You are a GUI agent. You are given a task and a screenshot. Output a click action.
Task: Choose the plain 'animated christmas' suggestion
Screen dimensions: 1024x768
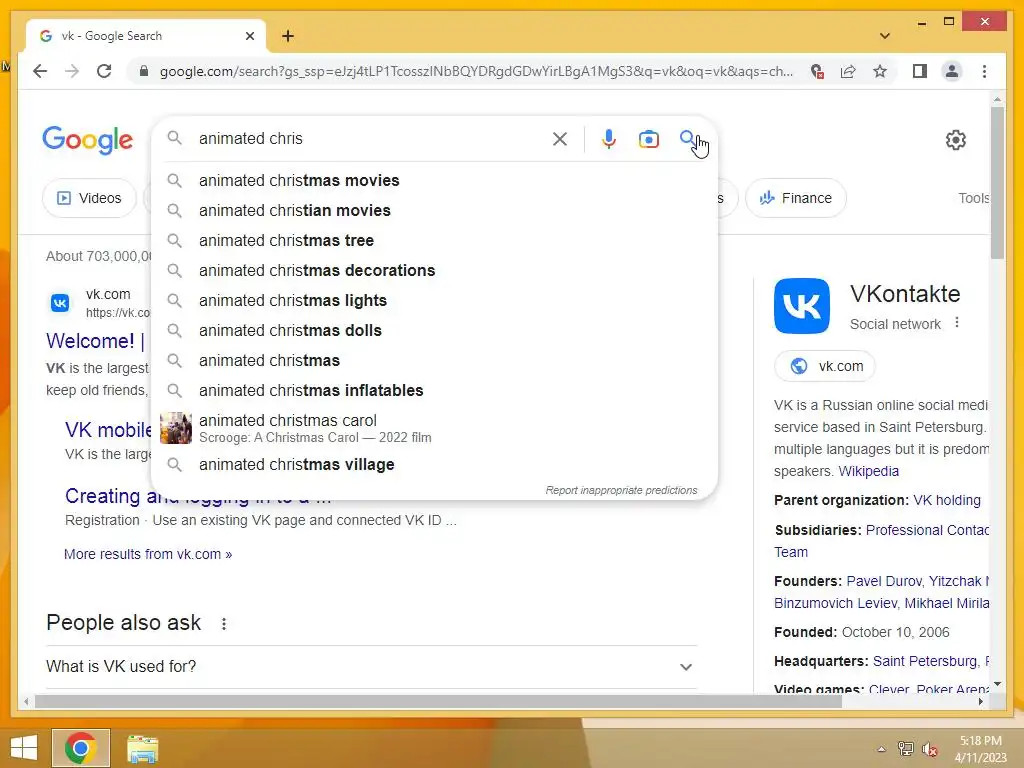[434, 360]
